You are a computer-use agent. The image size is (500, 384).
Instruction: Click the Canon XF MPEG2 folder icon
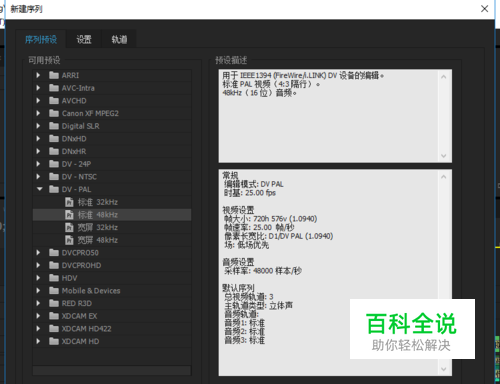click(x=54, y=113)
